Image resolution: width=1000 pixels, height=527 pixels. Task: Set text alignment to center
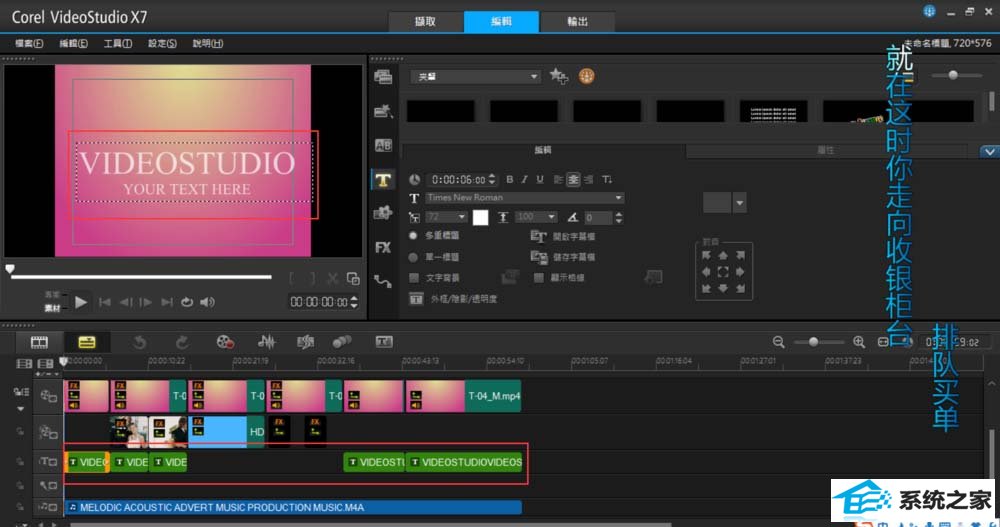tap(573, 179)
